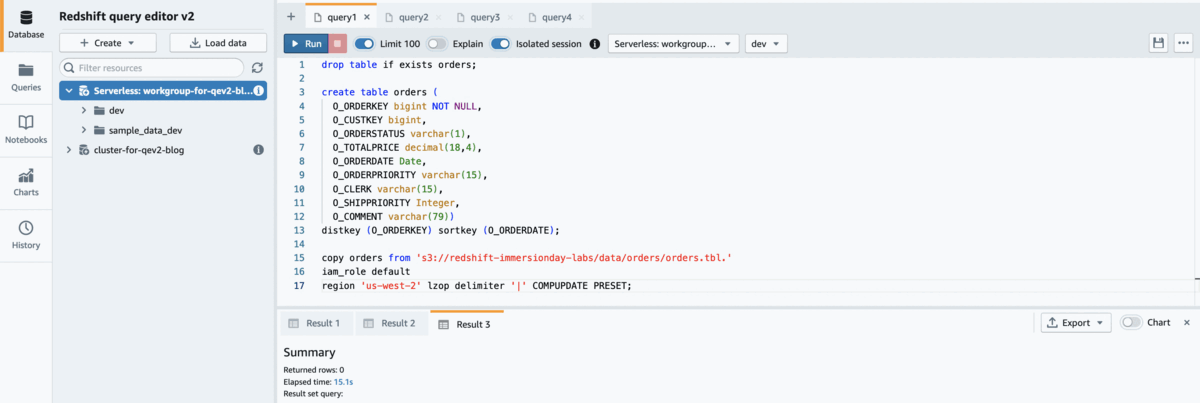Viewport: 1200px width, 403px height.
Task: Open the more options ellipsis menu
Action: coord(1184,43)
